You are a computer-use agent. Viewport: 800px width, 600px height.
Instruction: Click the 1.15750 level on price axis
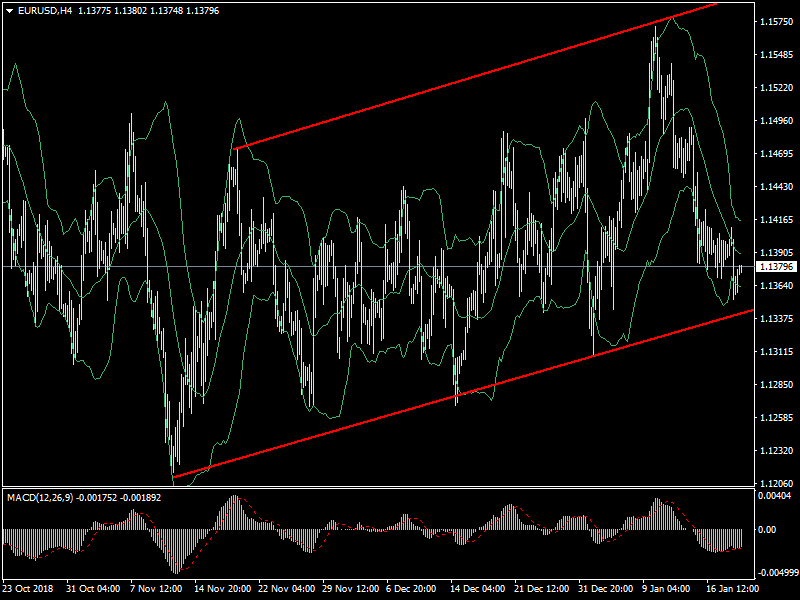(776, 22)
